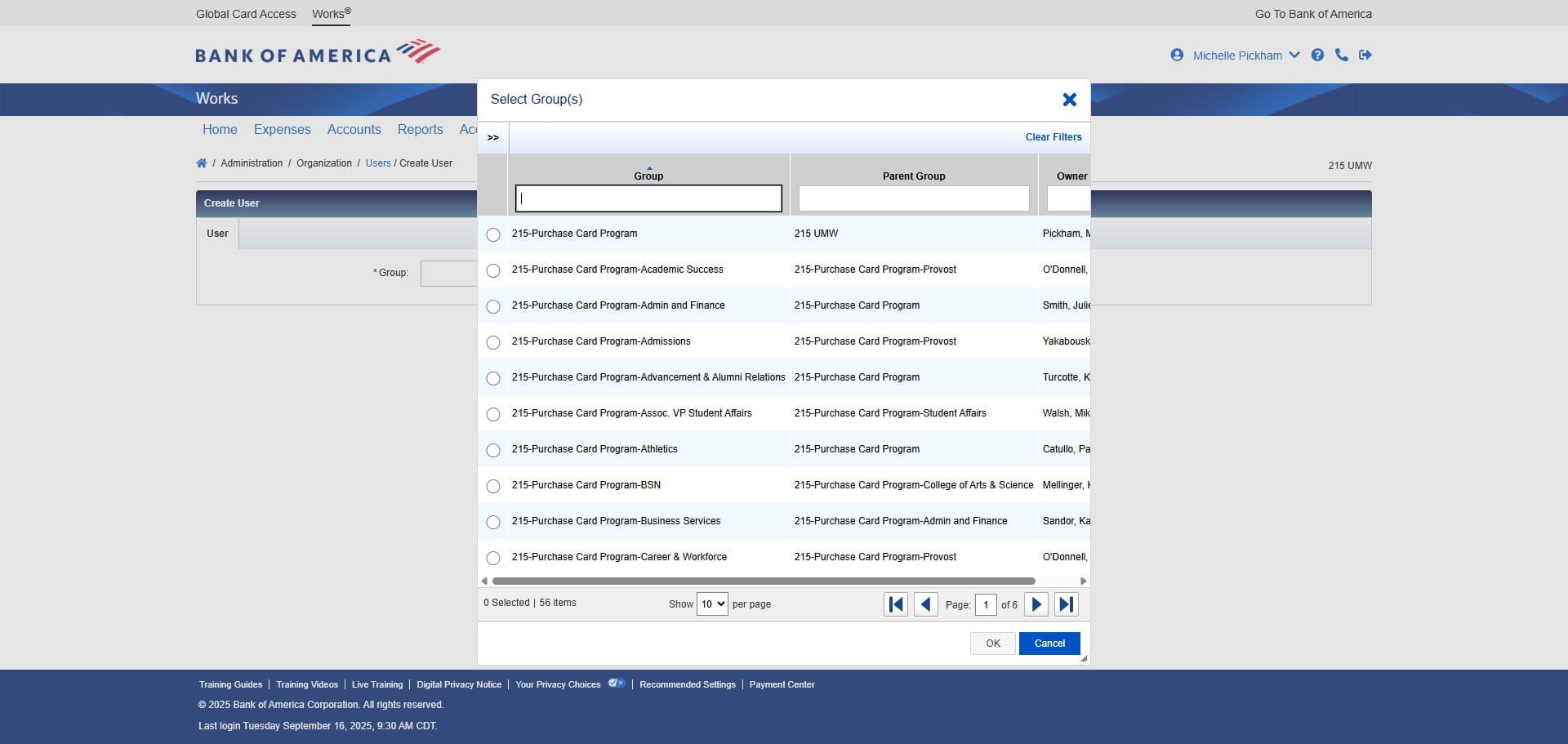
Task: Select the 215-Purchase Card Program radio button
Action: point(493,234)
